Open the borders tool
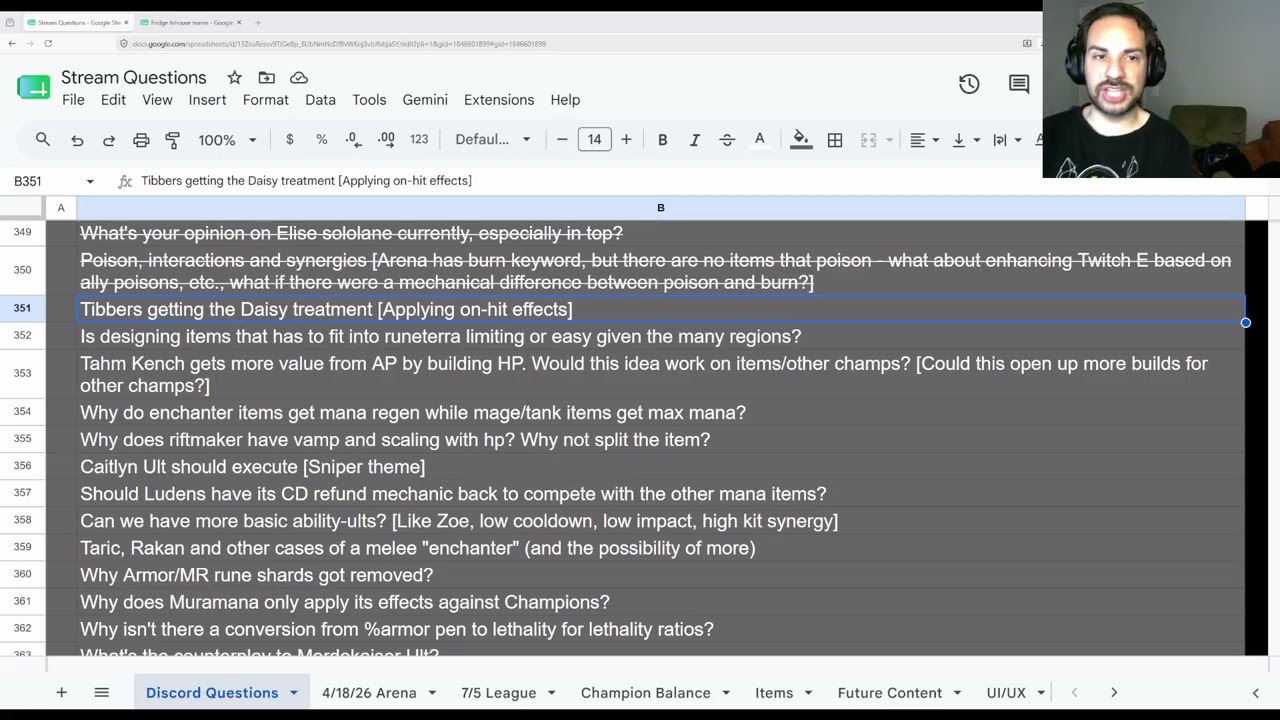Viewport: 1280px width, 720px height. coord(835,140)
